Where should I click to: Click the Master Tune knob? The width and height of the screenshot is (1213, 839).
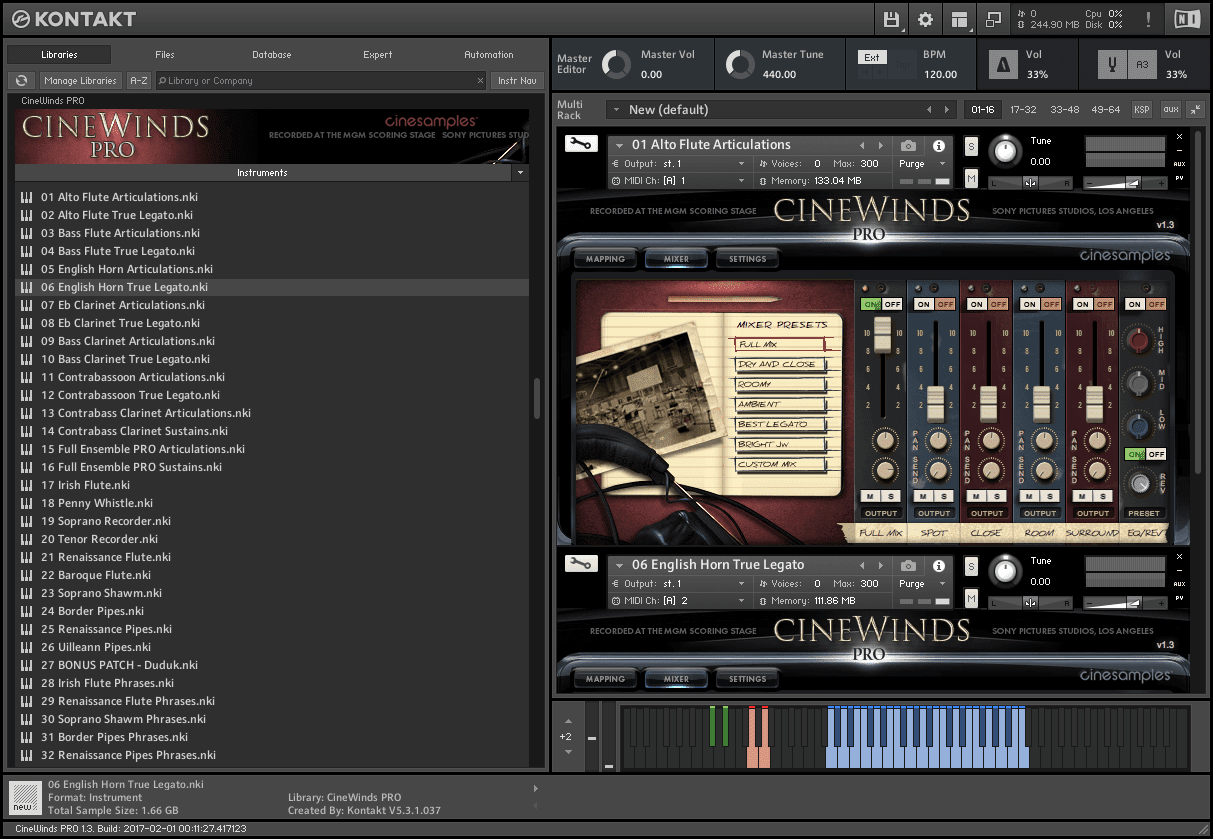(x=739, y=65)
